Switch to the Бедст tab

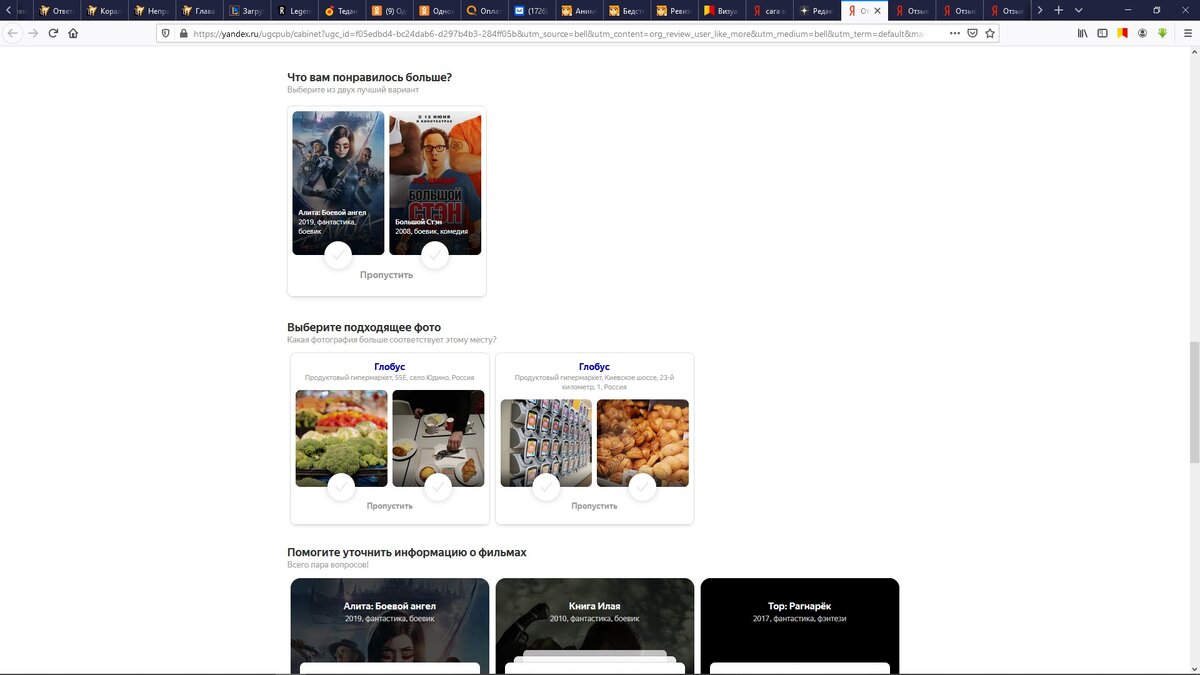click(625, 10)
